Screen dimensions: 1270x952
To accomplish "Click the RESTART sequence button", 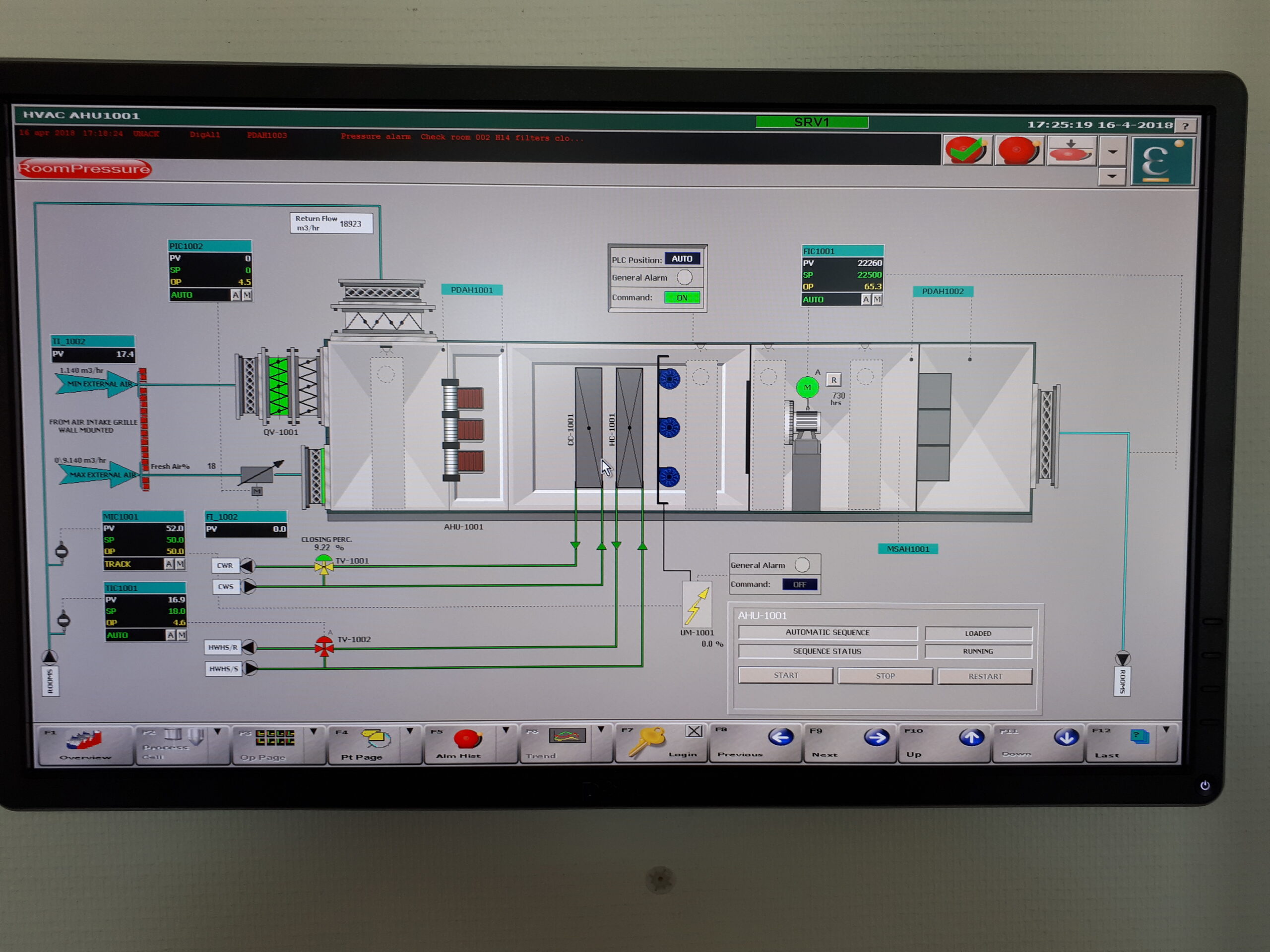I will point(985,676).
